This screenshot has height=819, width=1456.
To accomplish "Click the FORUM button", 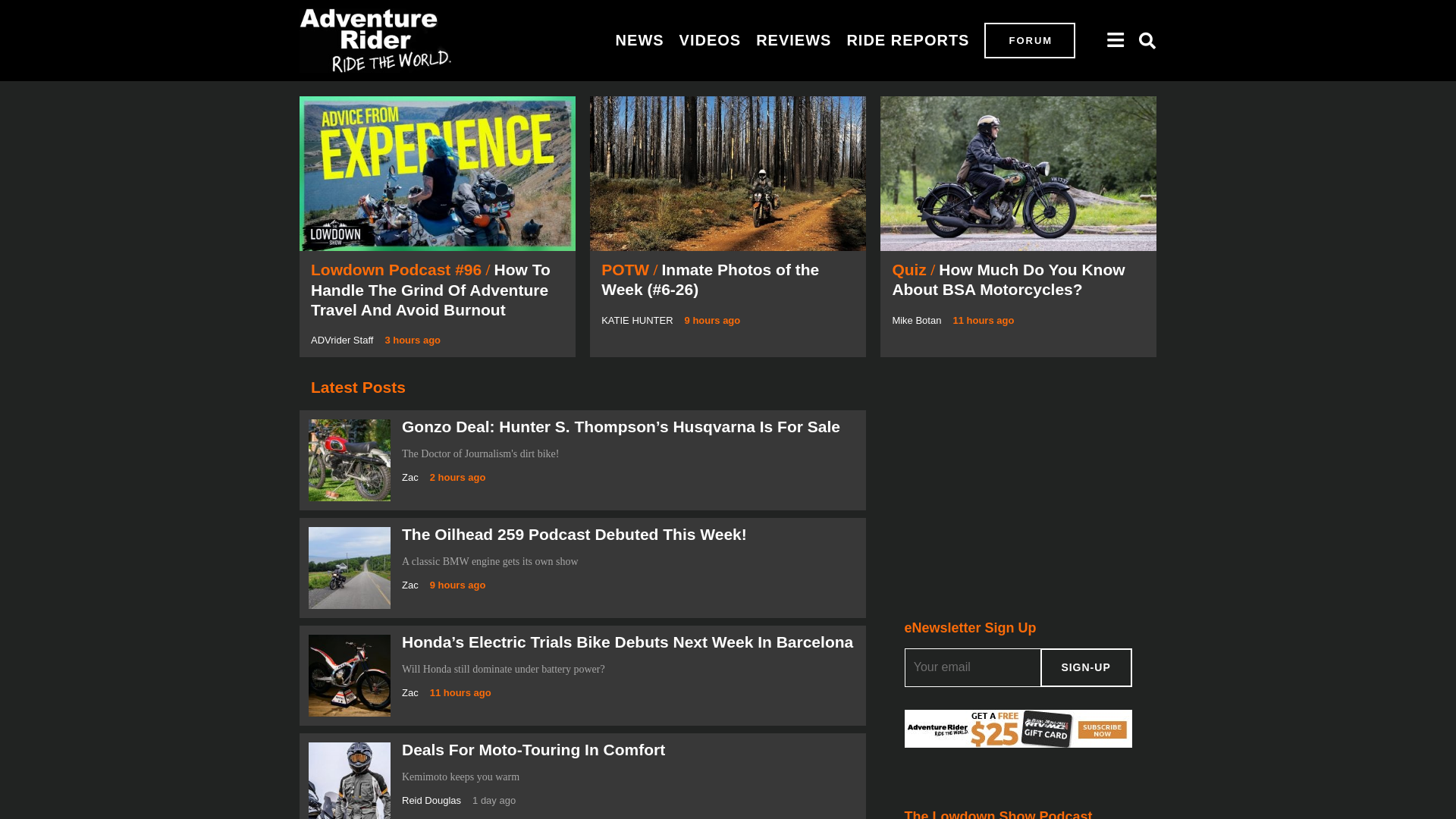I will (x=1029, y=40).
